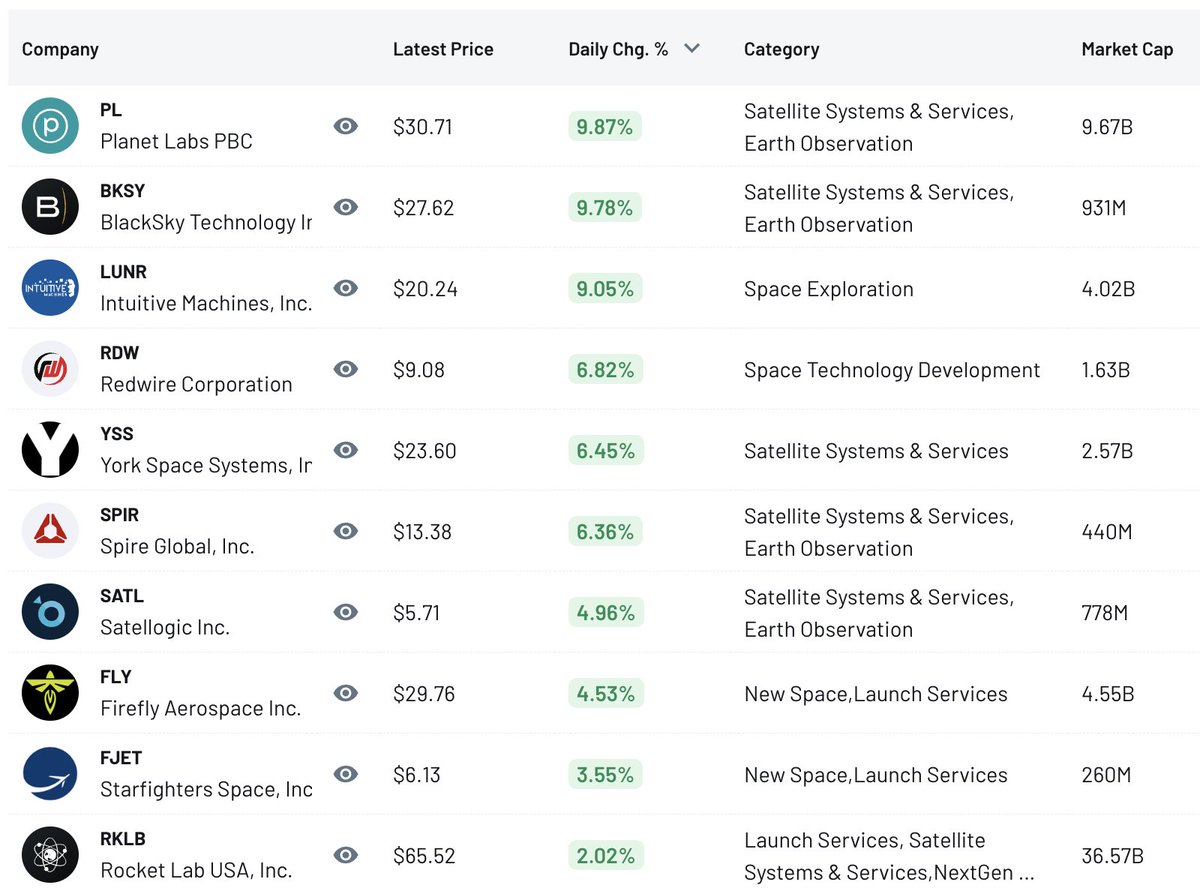Sort by the Market Cap column header
The image size is (1200, 894).
tap(1127, 48)
